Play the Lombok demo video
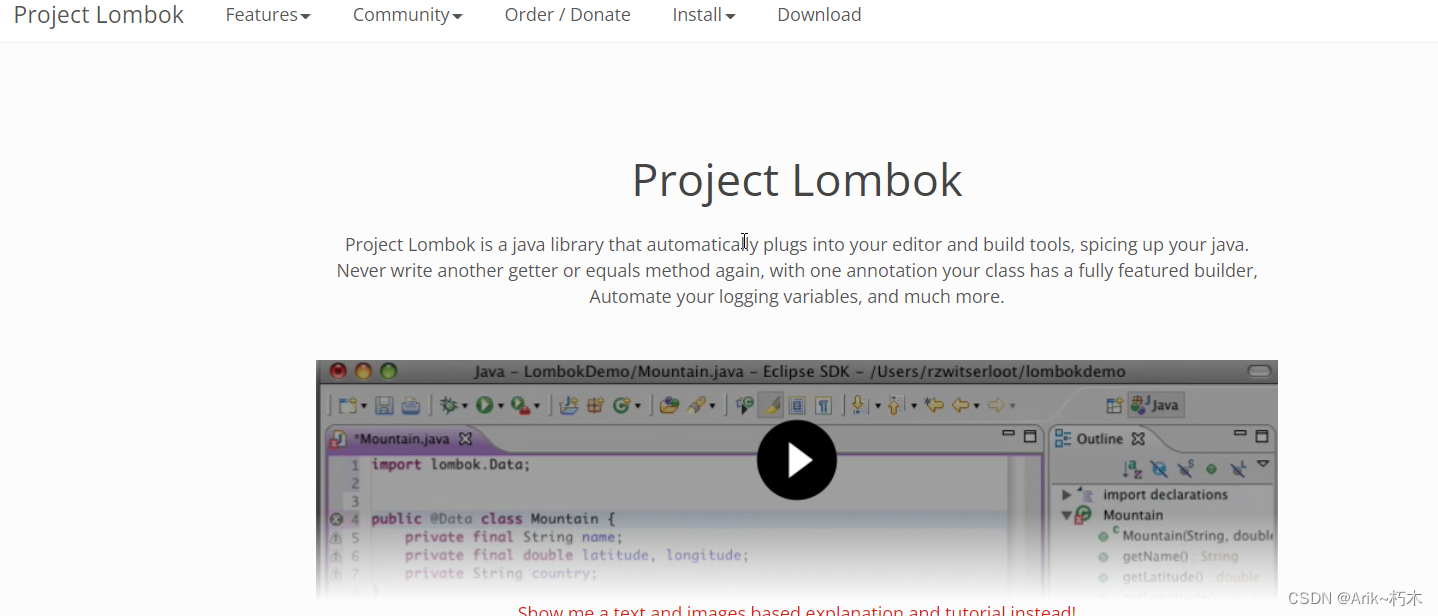 point(797,460)
